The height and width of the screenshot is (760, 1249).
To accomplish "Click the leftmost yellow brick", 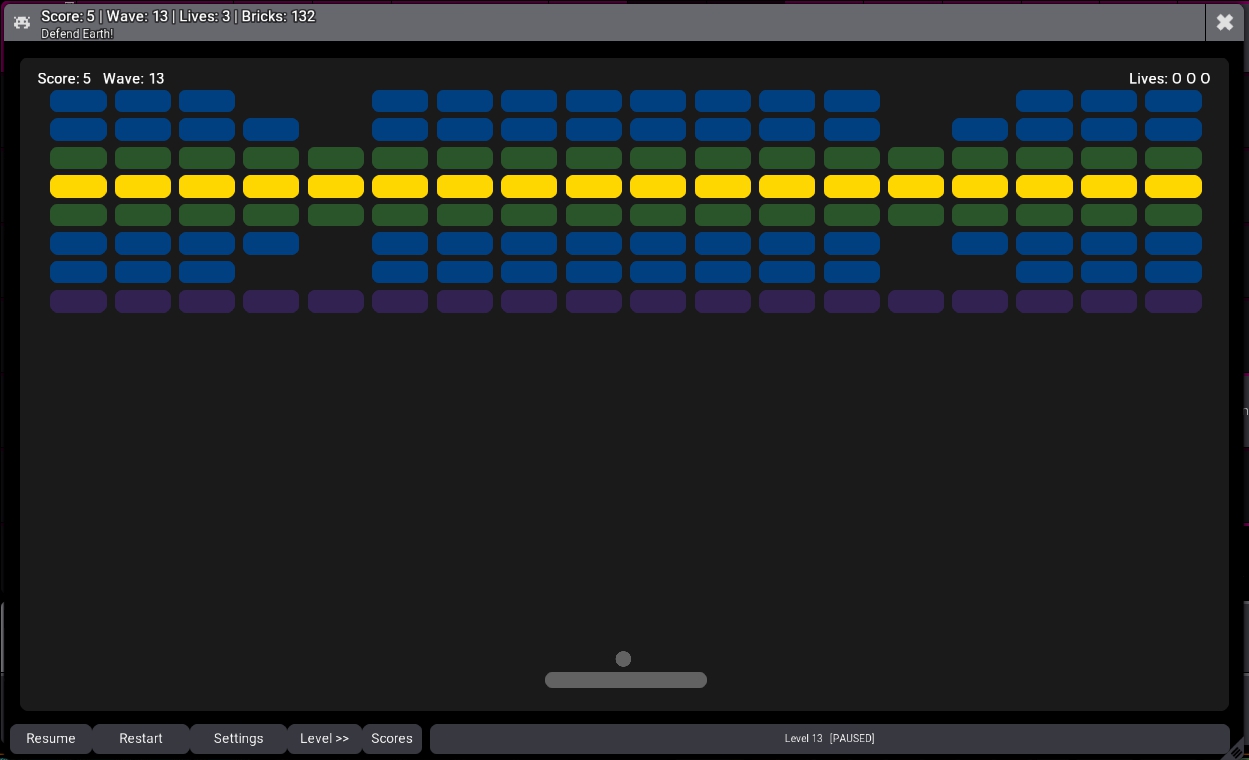I will point(78,186).
